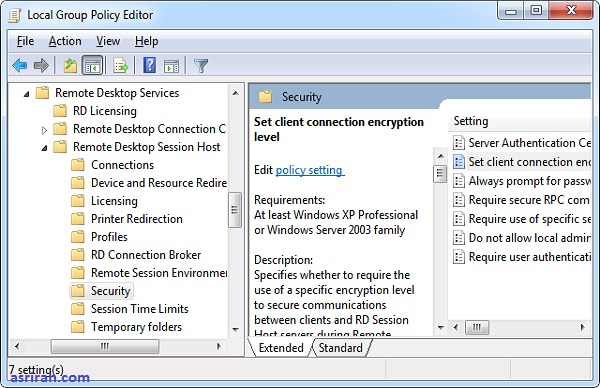Click the Back arrow toolbar icon
Screen dimensions: 600x388
click(20, 66)
